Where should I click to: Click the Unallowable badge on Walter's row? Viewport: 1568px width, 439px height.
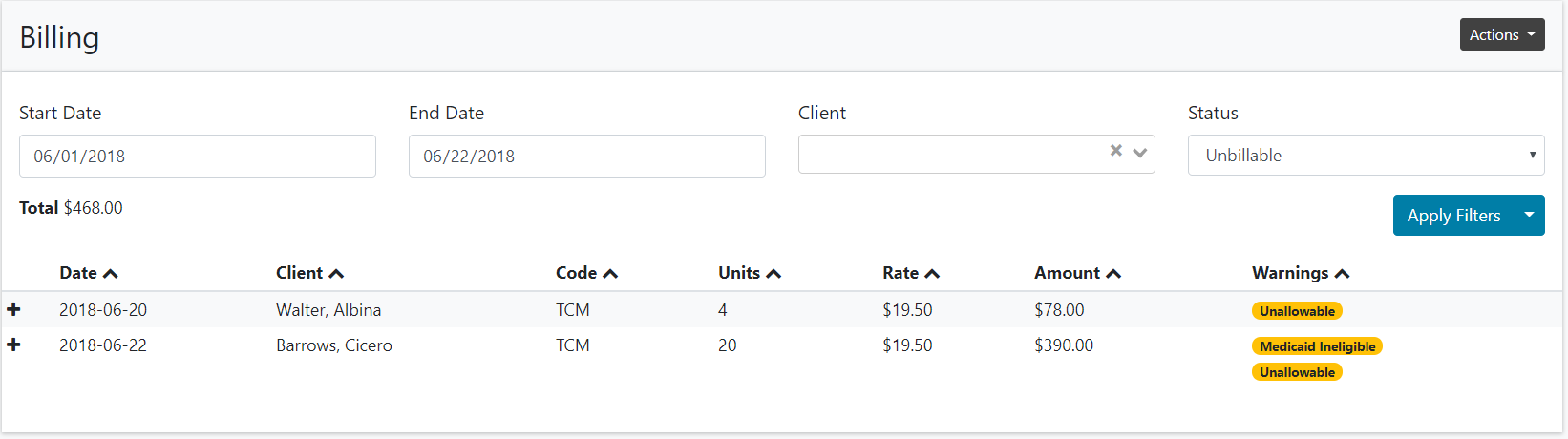[x=1297, y=311]
